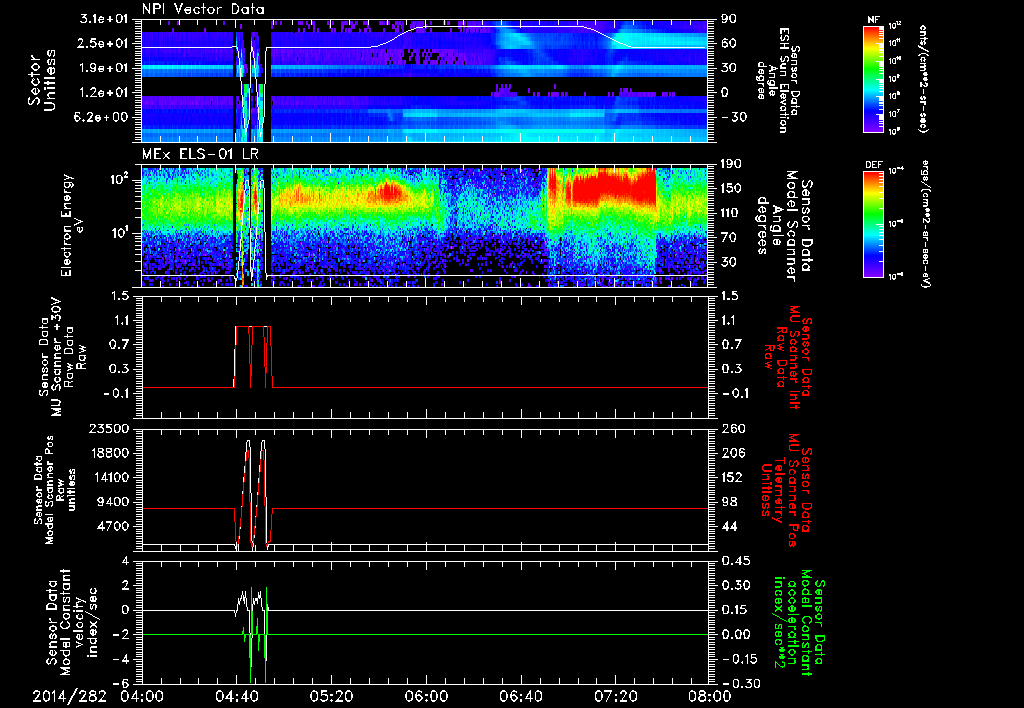Click the 04:40 time axis label

click(x=236, y=696)
